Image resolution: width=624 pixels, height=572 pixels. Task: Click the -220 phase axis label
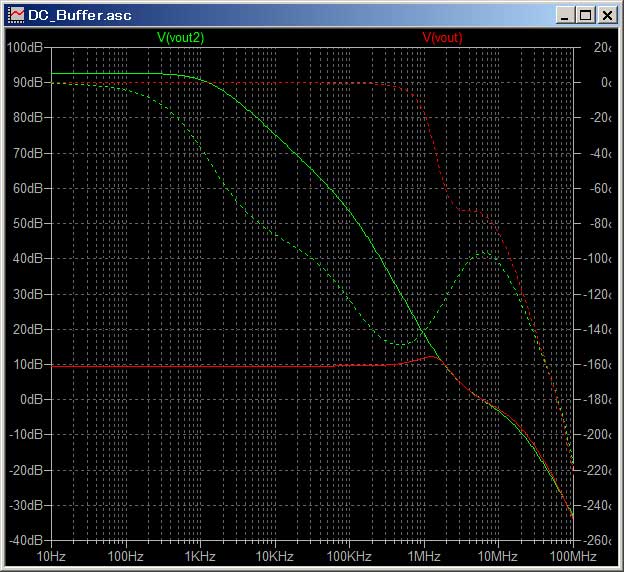[597, 470]
